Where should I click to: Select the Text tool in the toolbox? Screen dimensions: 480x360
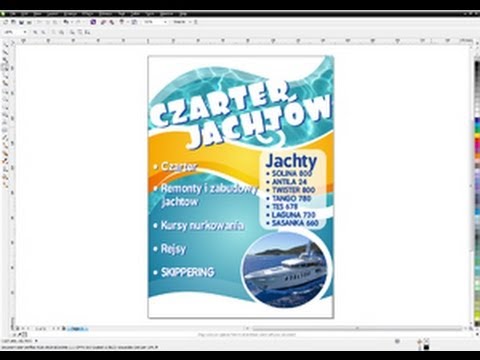[6, 122]
